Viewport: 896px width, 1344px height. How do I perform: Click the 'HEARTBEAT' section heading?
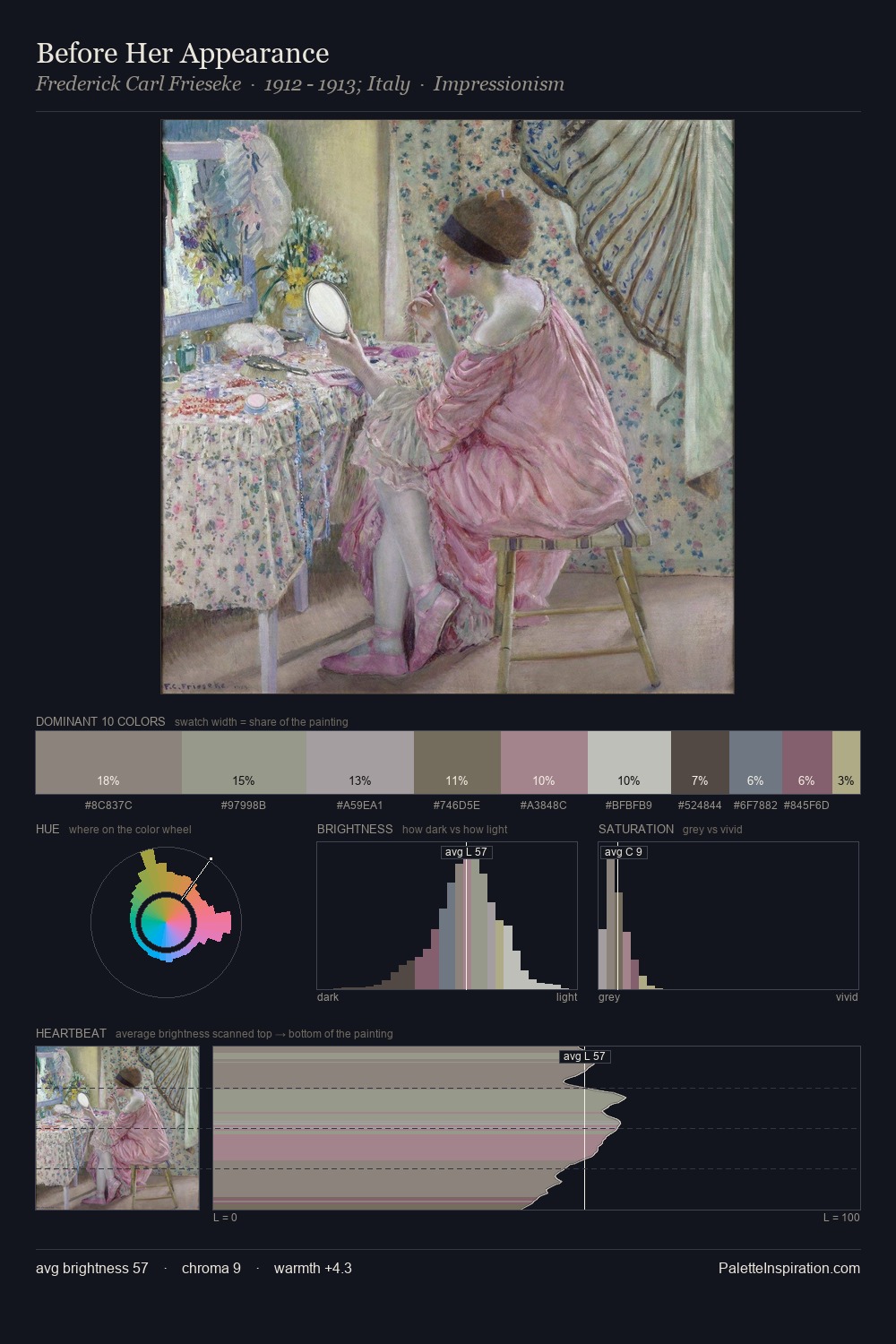coord(71,1033)
